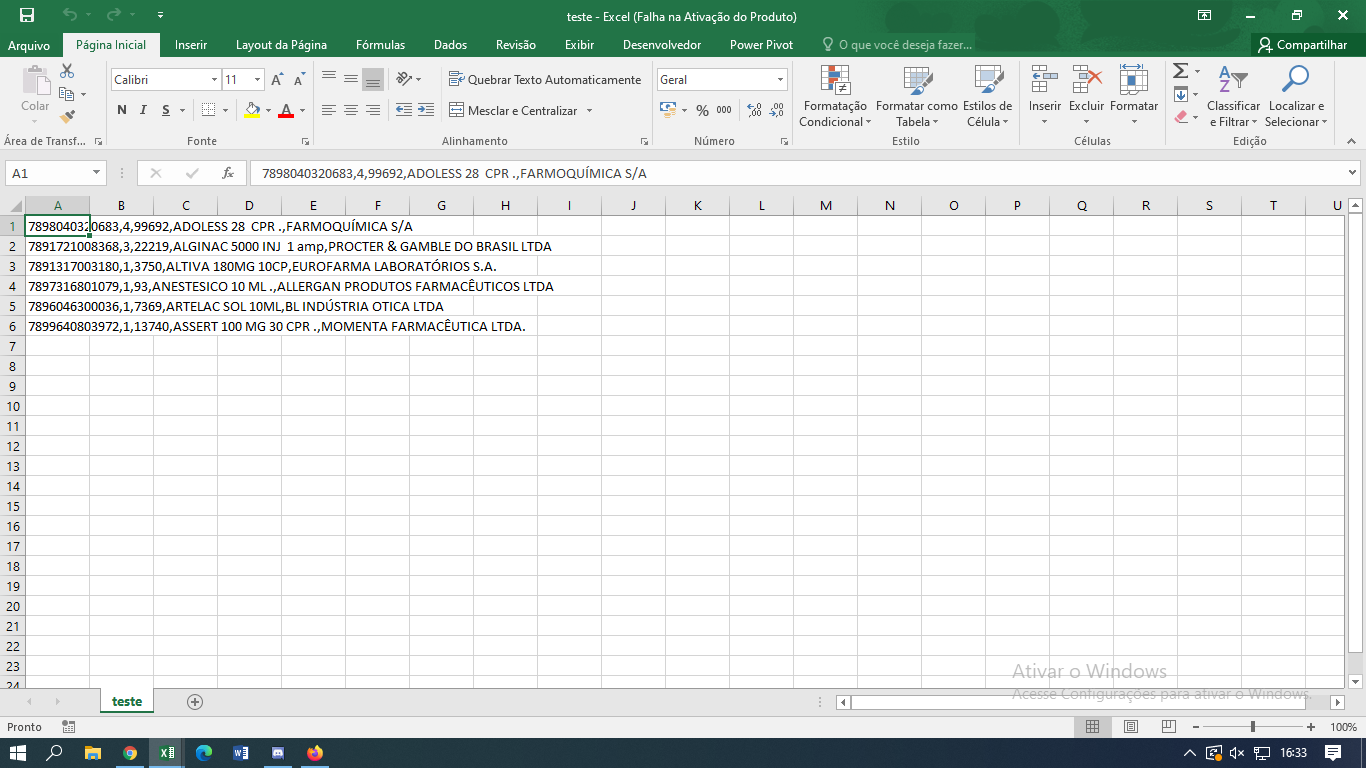Click the Cut scissors icon
Image resolution: width=1366 pixels, height=768 pixels.
click(67, 71)
